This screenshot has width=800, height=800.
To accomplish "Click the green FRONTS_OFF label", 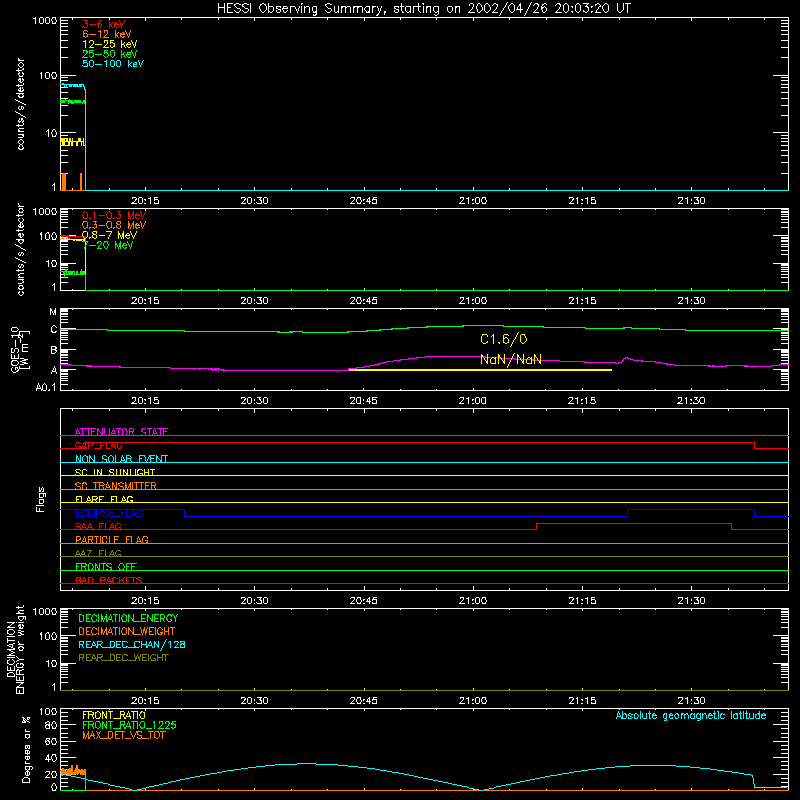I will (106, 566).
